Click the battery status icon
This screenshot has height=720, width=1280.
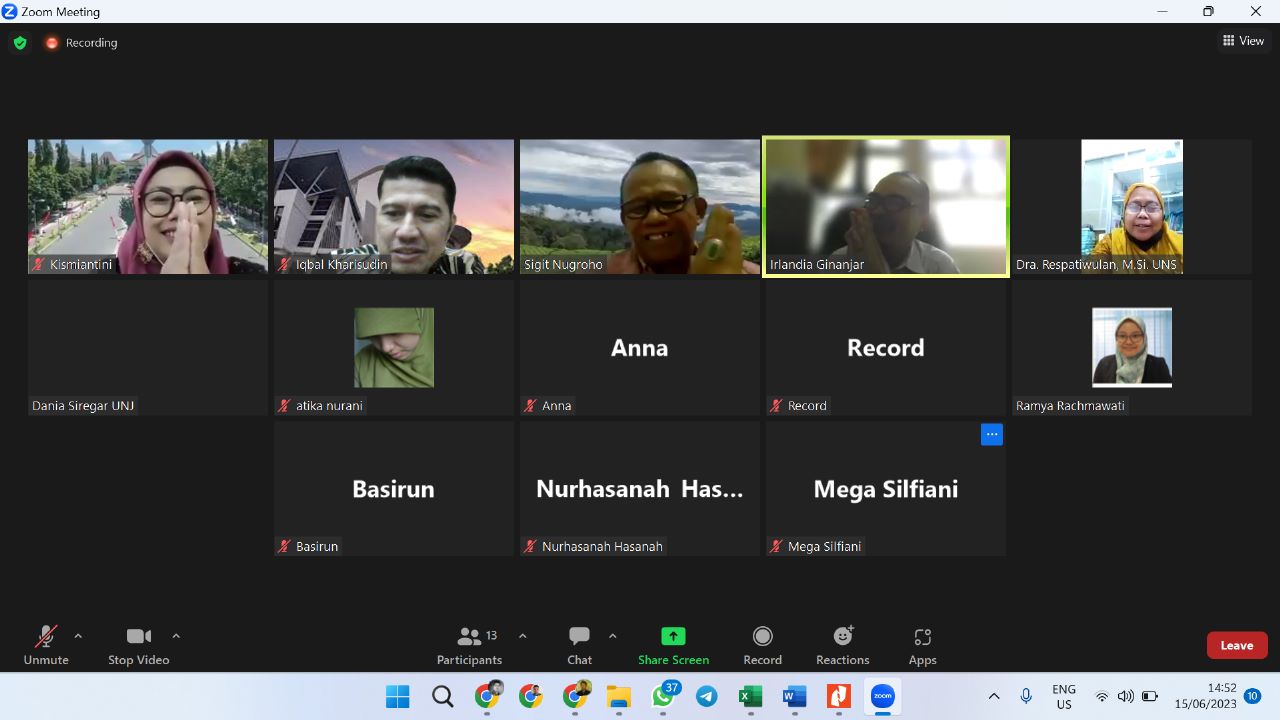click(1150, 696)
